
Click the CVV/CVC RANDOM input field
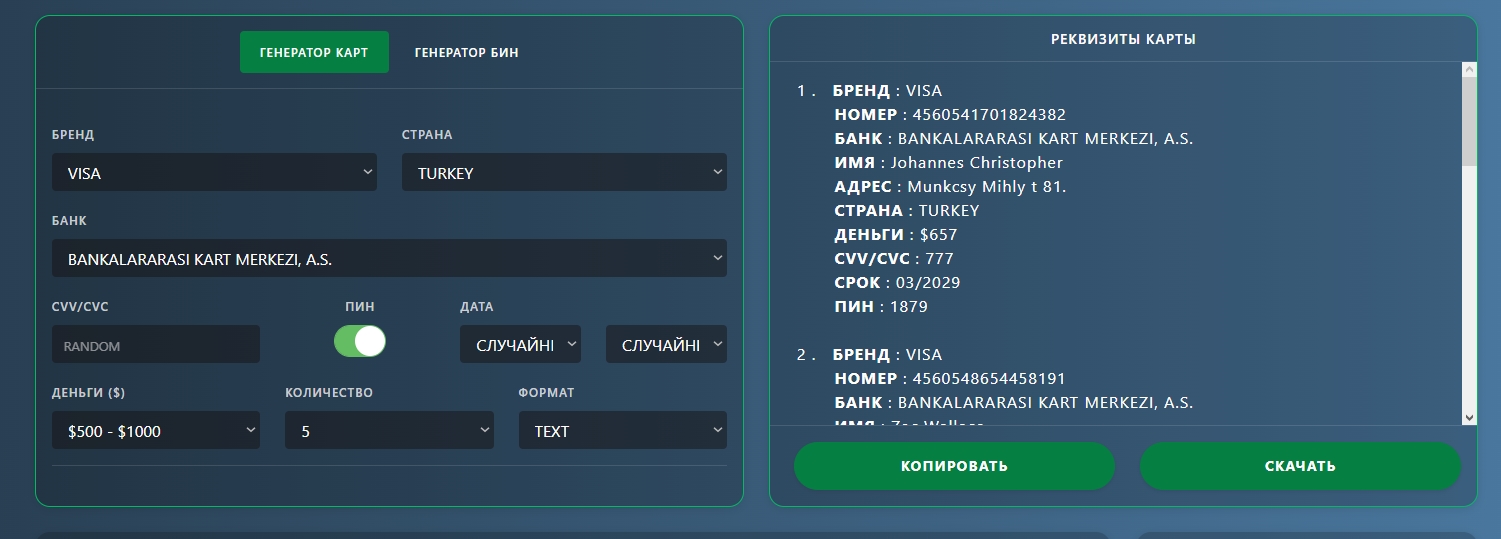(x=156, y=344)
